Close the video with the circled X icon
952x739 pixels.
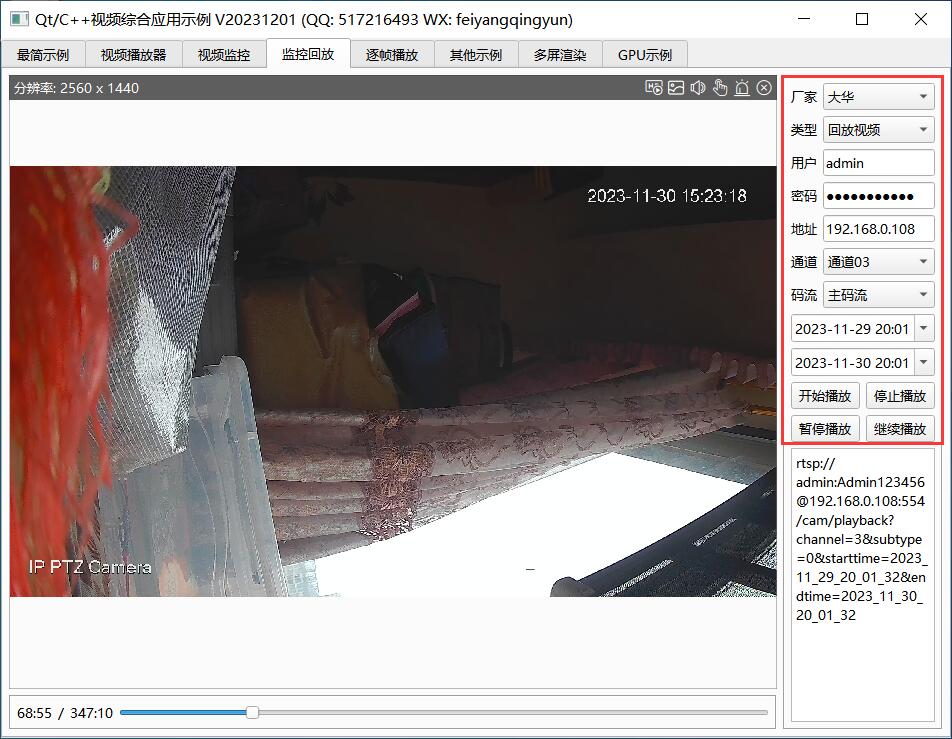764,88
